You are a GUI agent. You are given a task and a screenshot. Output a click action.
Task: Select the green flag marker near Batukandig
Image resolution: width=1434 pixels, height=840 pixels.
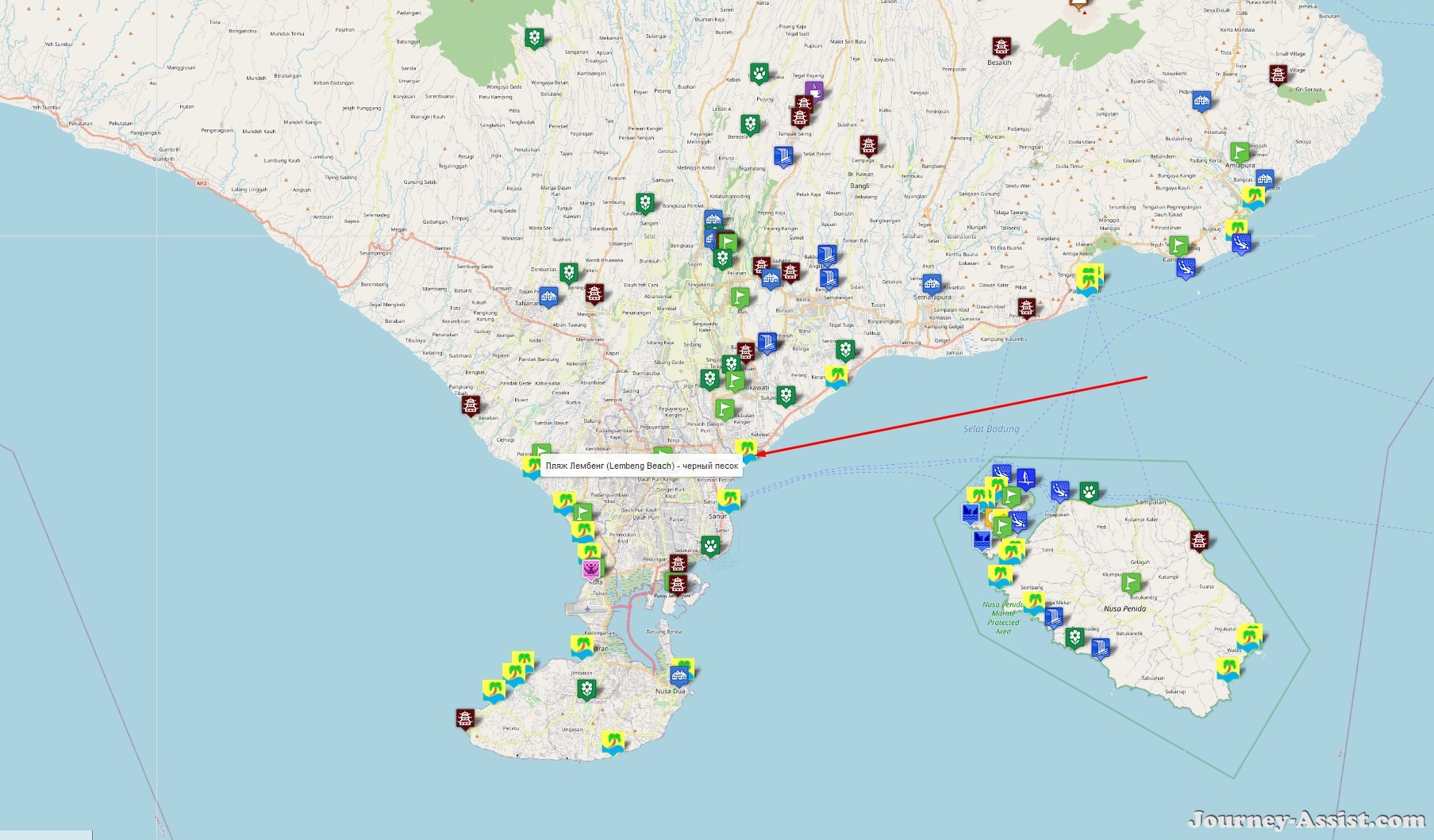tap(1131, 585)
